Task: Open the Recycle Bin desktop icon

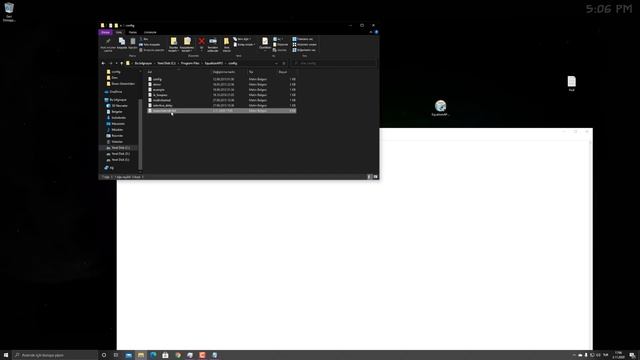Action: [x=9, y=12]
